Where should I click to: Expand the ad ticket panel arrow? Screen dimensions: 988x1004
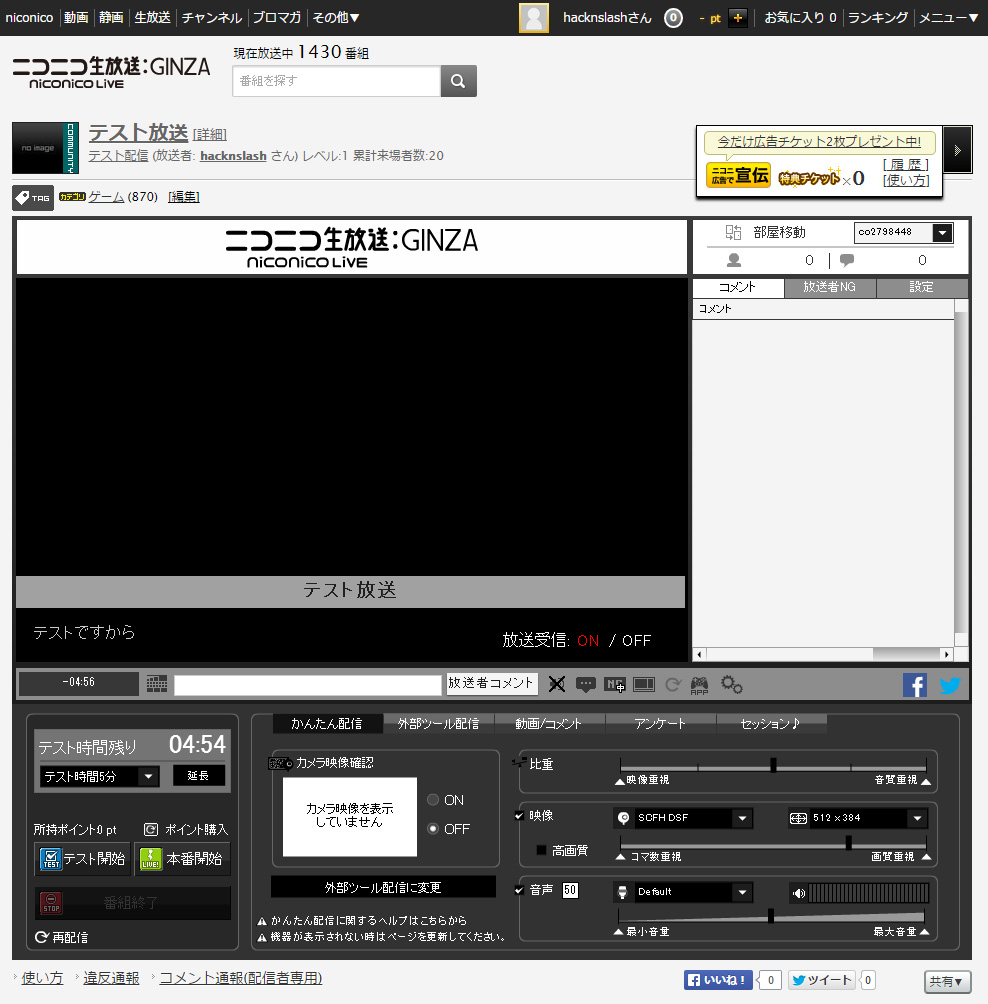958,150
